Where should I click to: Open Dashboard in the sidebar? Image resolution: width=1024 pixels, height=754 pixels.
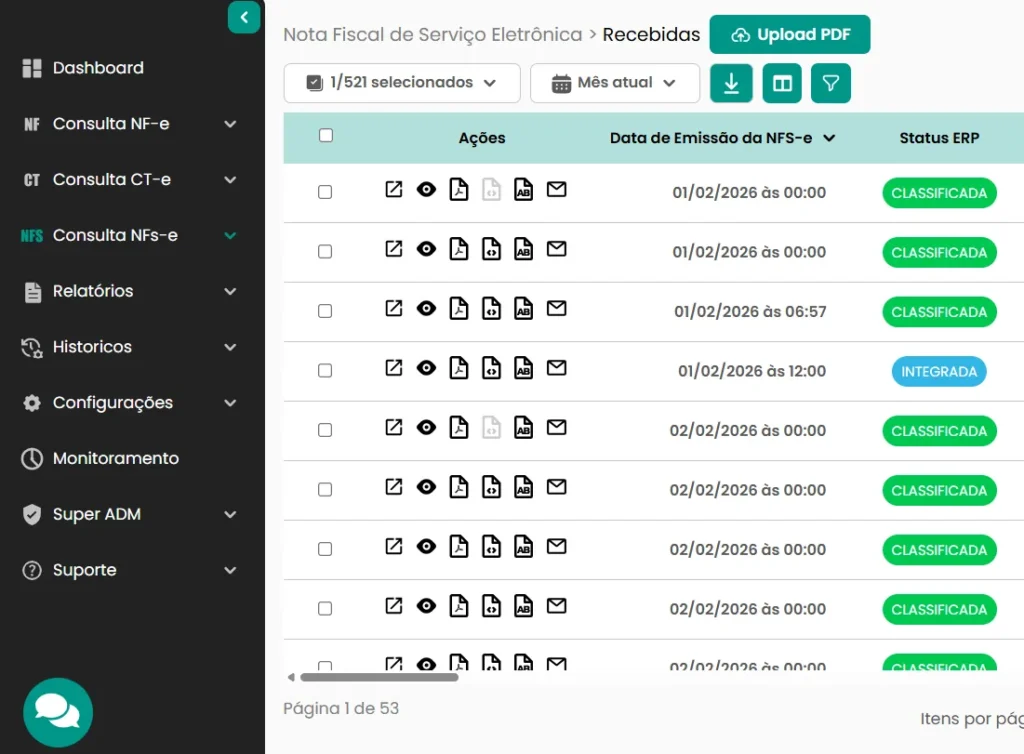click(98, 68)
